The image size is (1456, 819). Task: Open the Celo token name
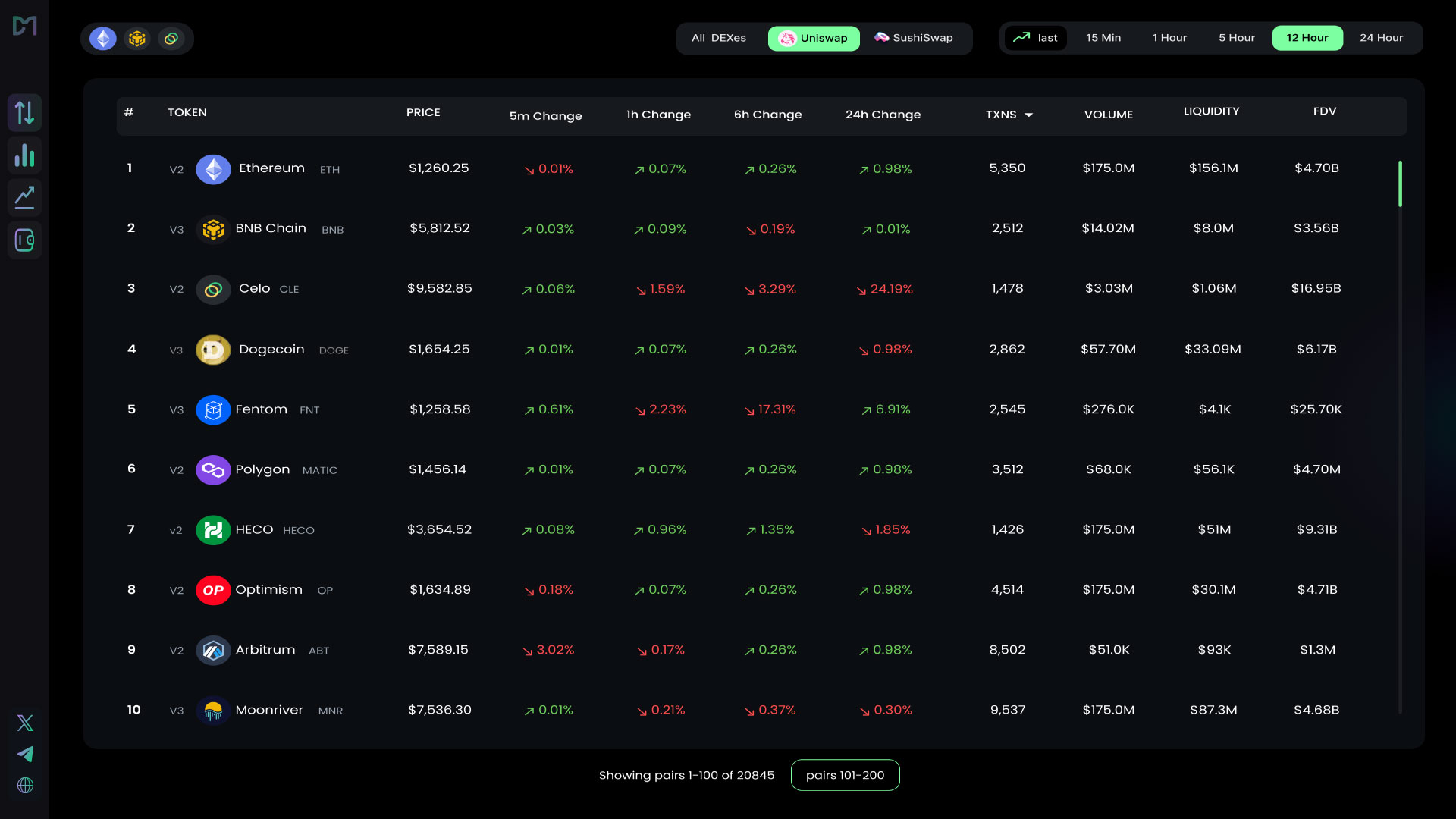tap(254, 288)
